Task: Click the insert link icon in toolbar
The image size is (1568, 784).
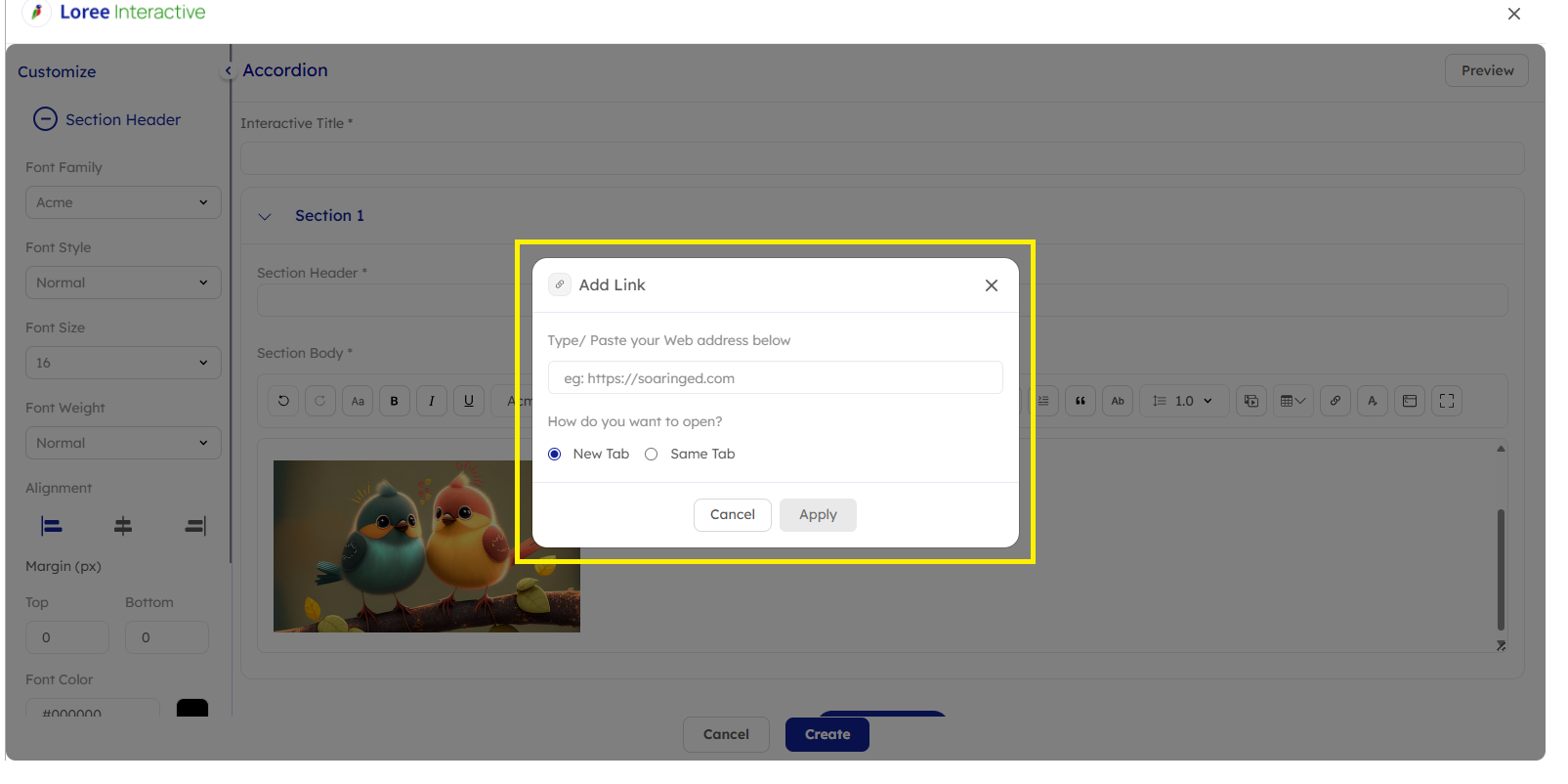Action: 1335,401
